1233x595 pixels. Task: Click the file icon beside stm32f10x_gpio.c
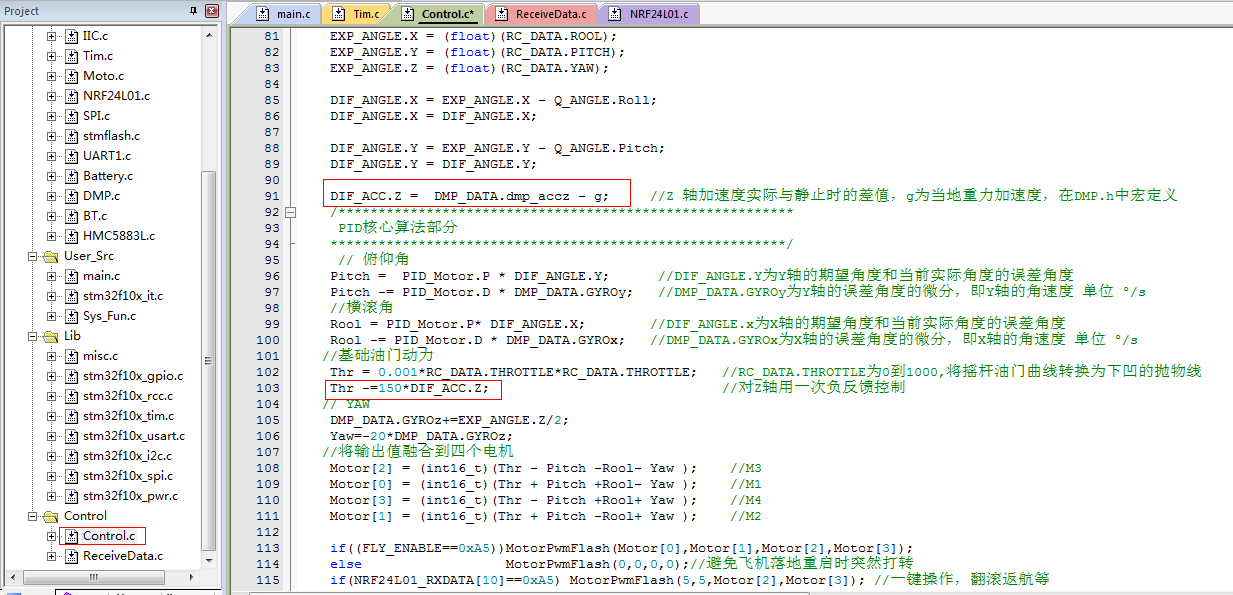[71, 376]
